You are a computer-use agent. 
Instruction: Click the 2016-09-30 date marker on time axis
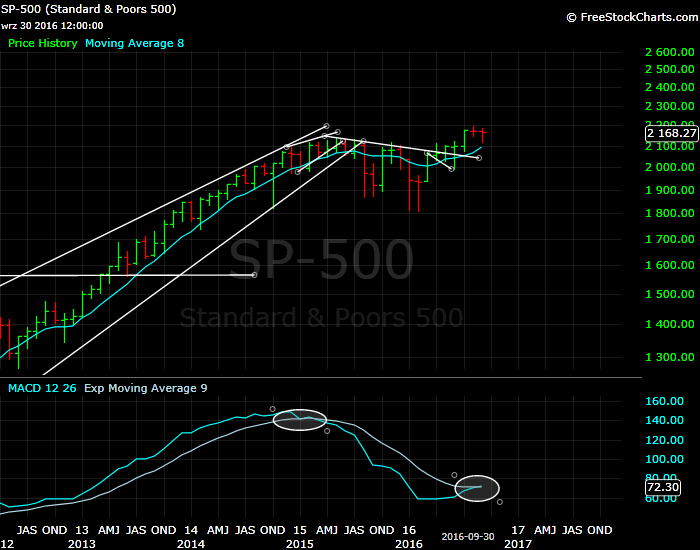click(x=468, y=537)
